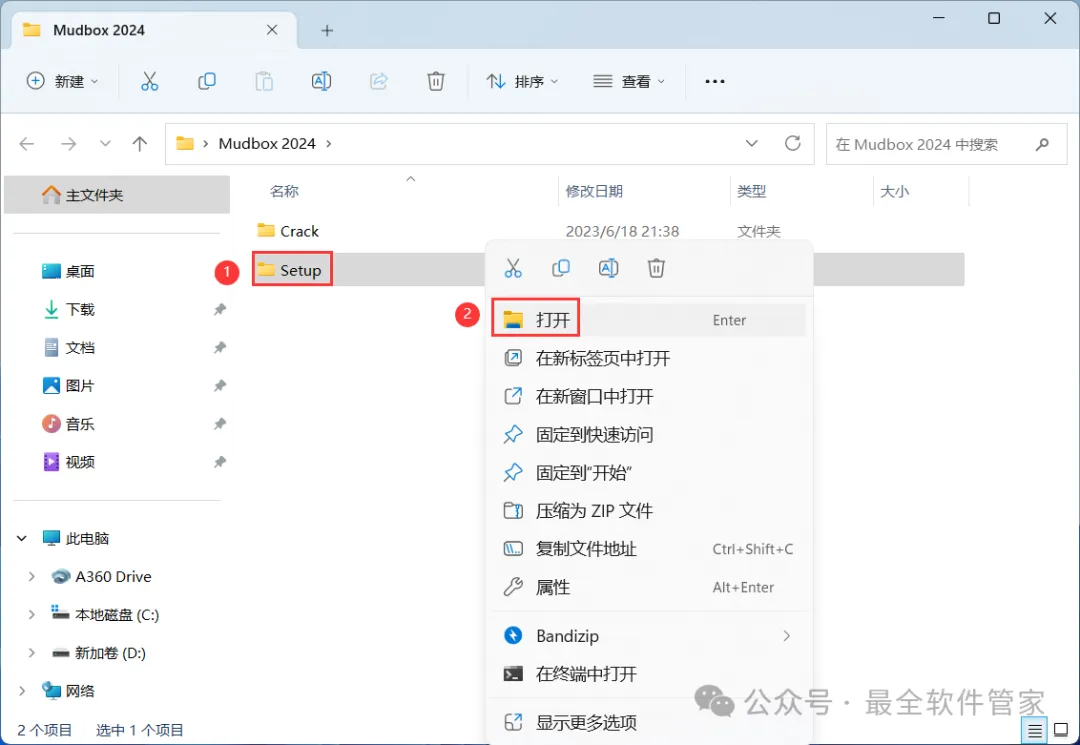Rename via the context menu rename icon
This screenshot has height=745, width=1080.
click(608, 268)
